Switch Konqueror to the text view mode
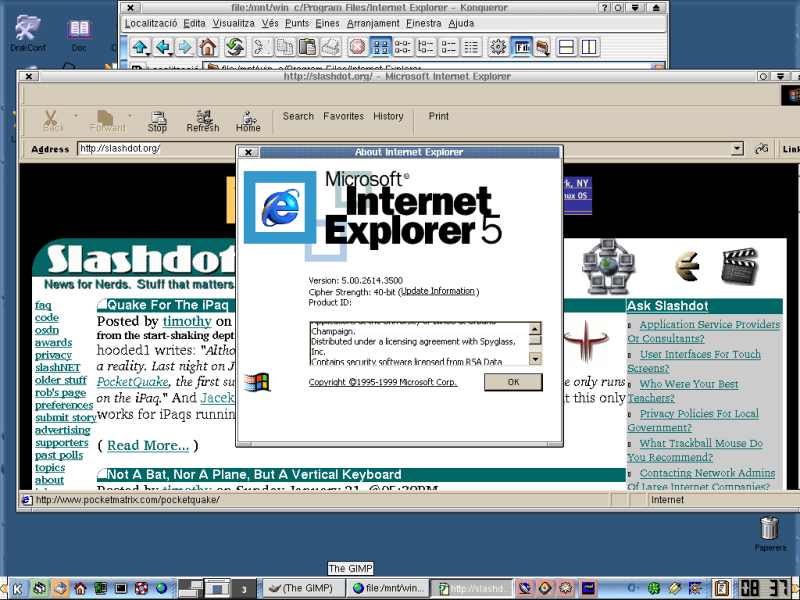The width and height of the screenshot is (800, 600). pos(471,47)
